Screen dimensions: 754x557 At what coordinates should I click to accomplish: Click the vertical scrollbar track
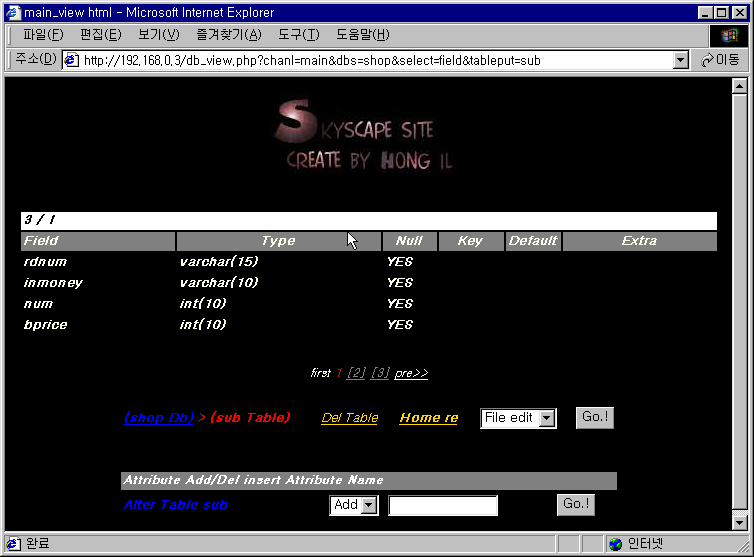pos(739,304)
